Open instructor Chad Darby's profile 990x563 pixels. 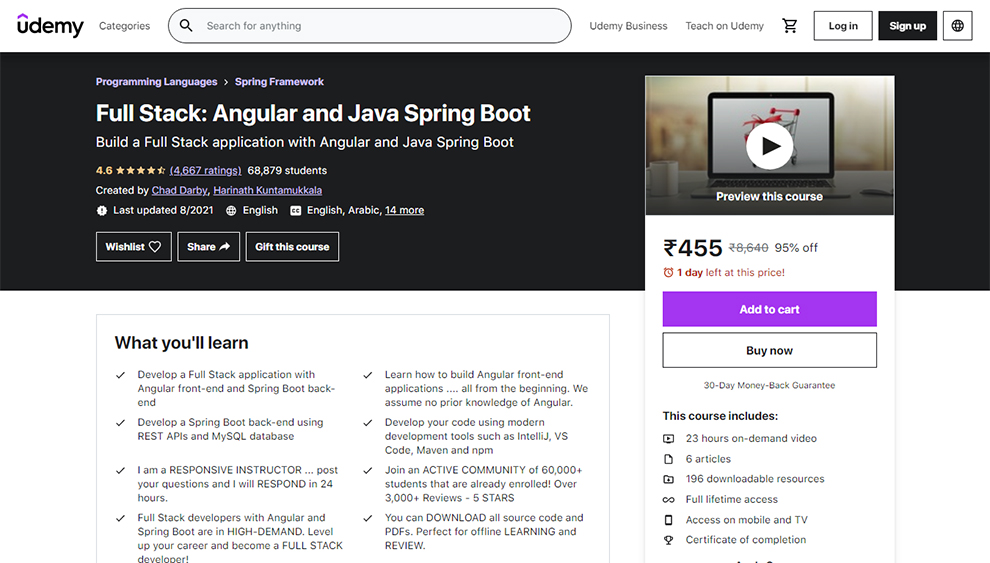coord(178,190)
